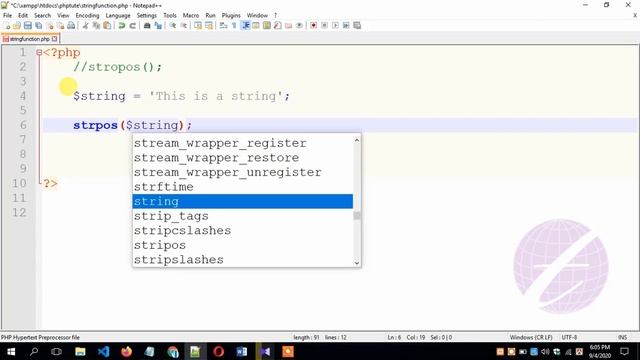Click the Close document toolbar icon

click(x=50, y=26)
